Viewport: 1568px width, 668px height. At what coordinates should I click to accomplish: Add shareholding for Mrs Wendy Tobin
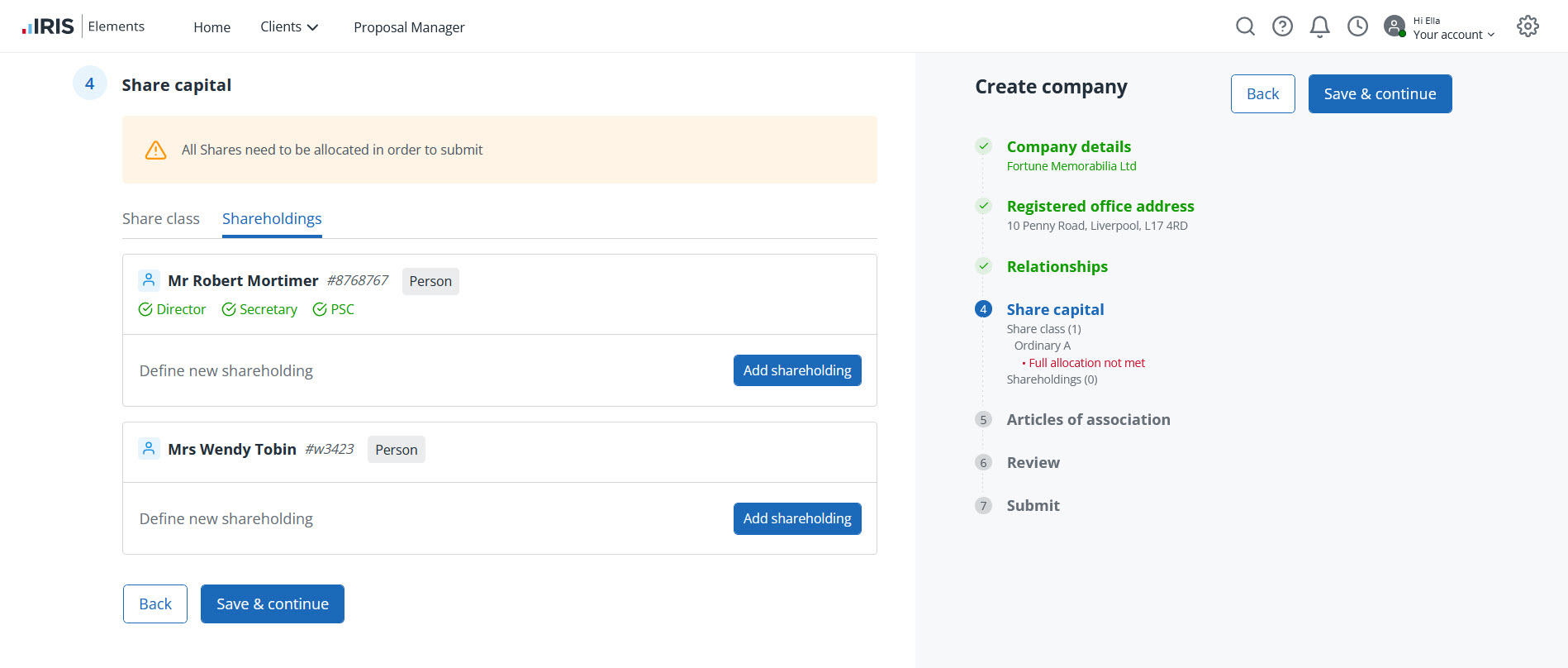coord(796,518)
